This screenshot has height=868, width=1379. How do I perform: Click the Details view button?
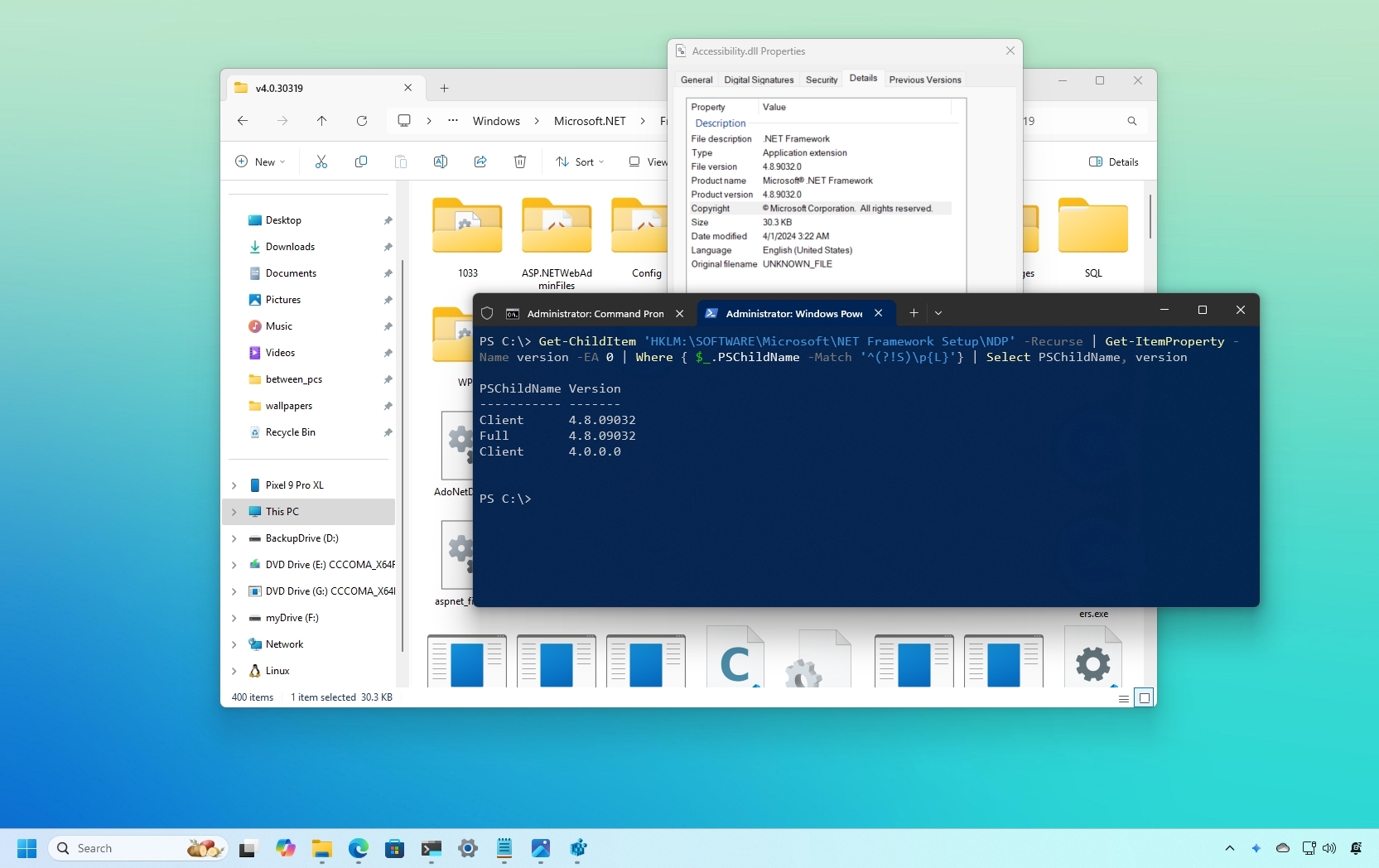coord(1113,162)
